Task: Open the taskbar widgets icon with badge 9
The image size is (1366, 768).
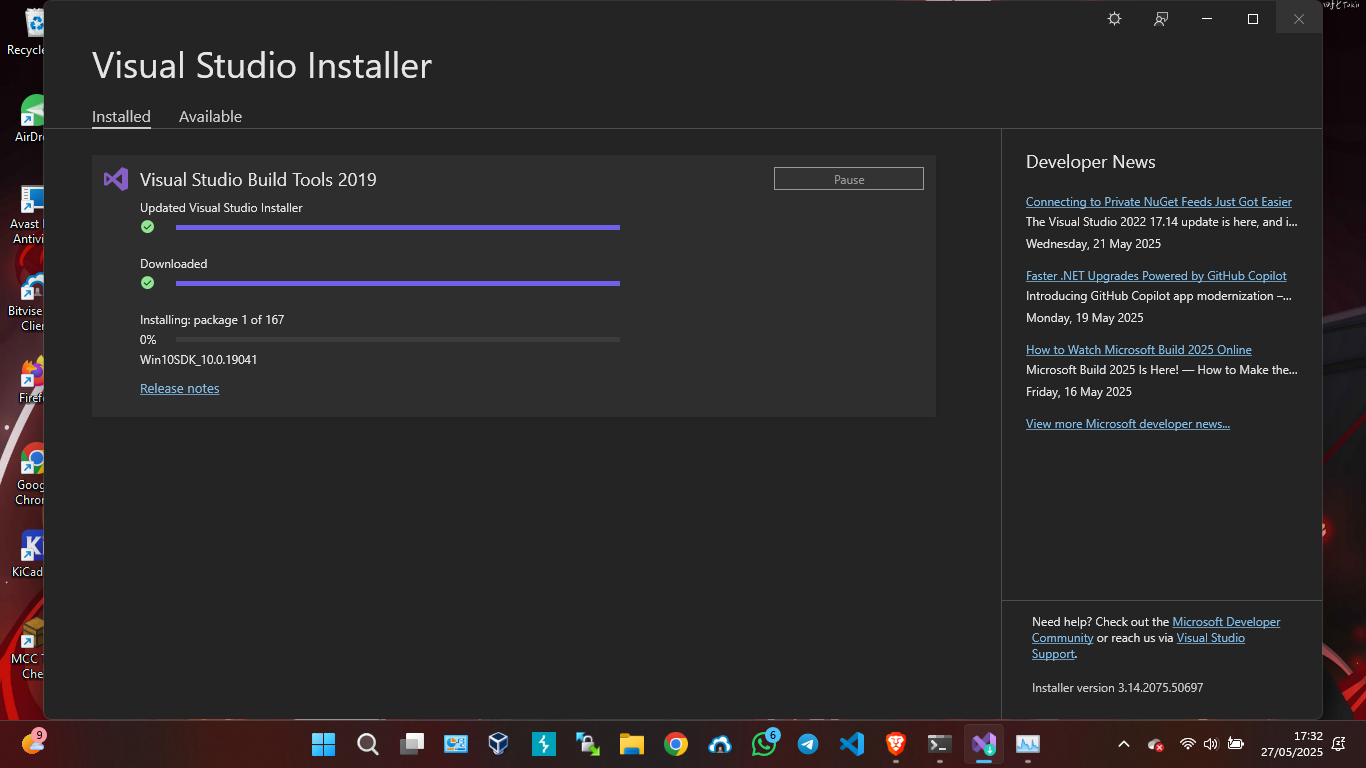Action: click(x=33, y=742)
